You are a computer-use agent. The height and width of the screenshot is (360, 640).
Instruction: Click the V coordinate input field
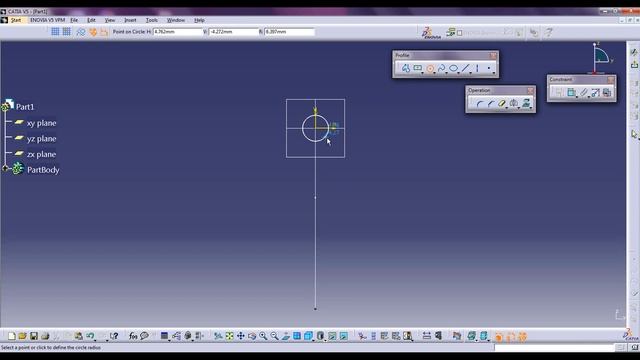pos(233,31)
